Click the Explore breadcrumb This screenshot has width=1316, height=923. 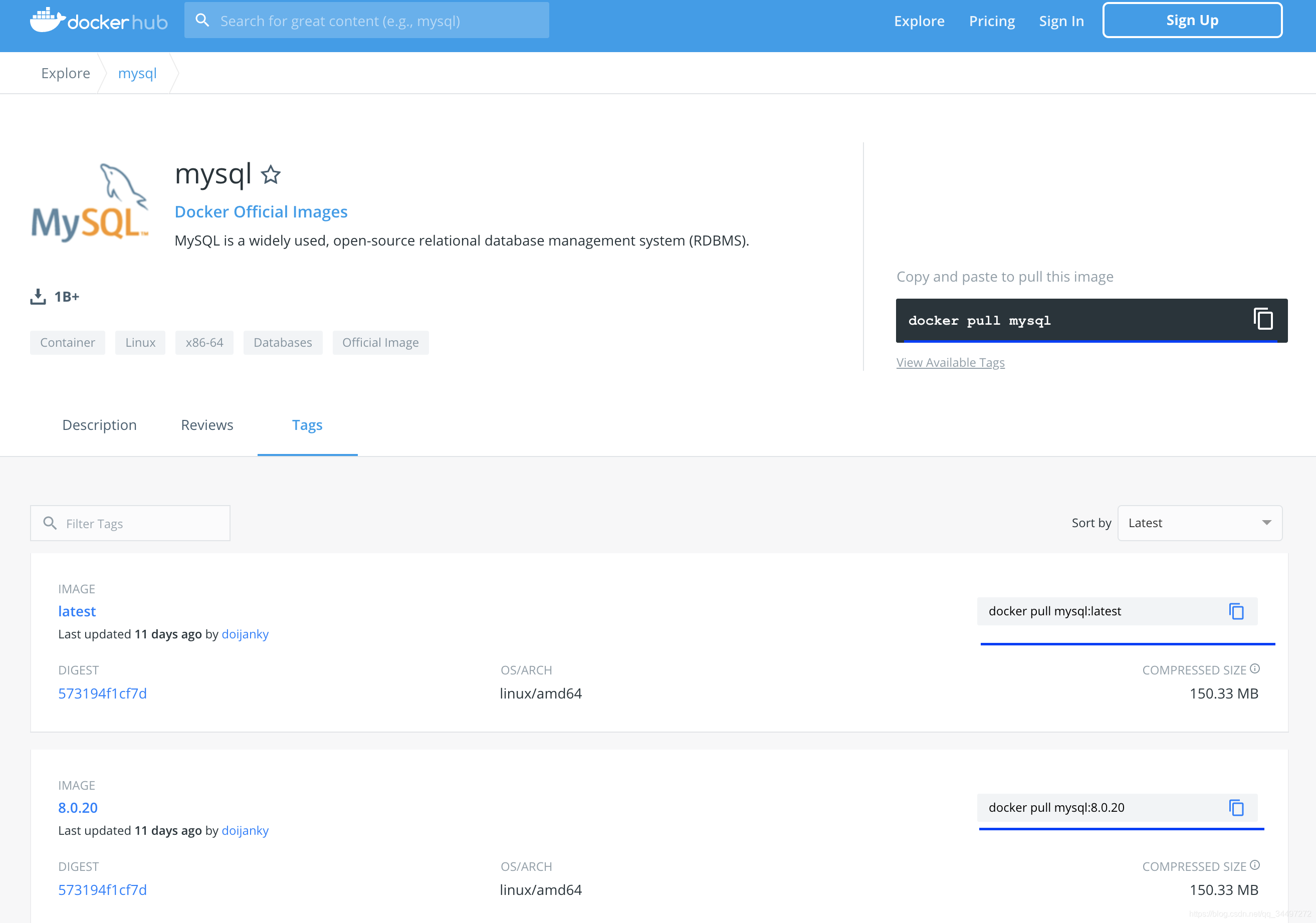[x=65, y=73]
